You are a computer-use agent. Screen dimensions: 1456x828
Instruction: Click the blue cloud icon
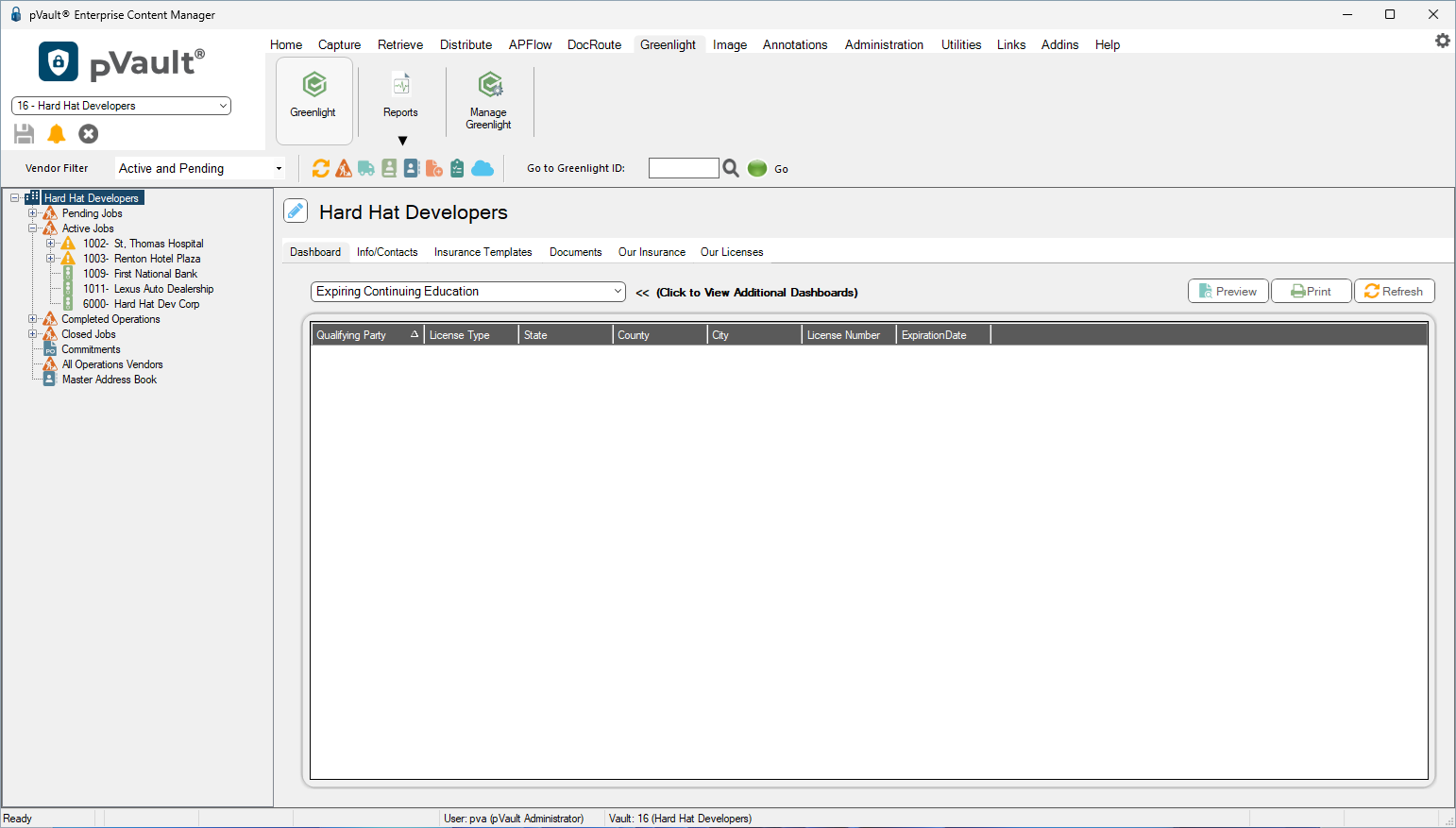[483, 168]
